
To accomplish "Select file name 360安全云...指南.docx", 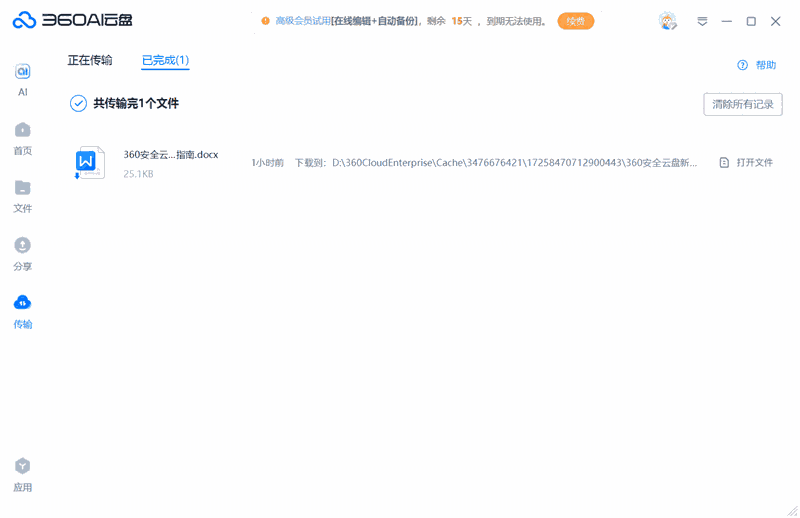I will tap(171, 155).
